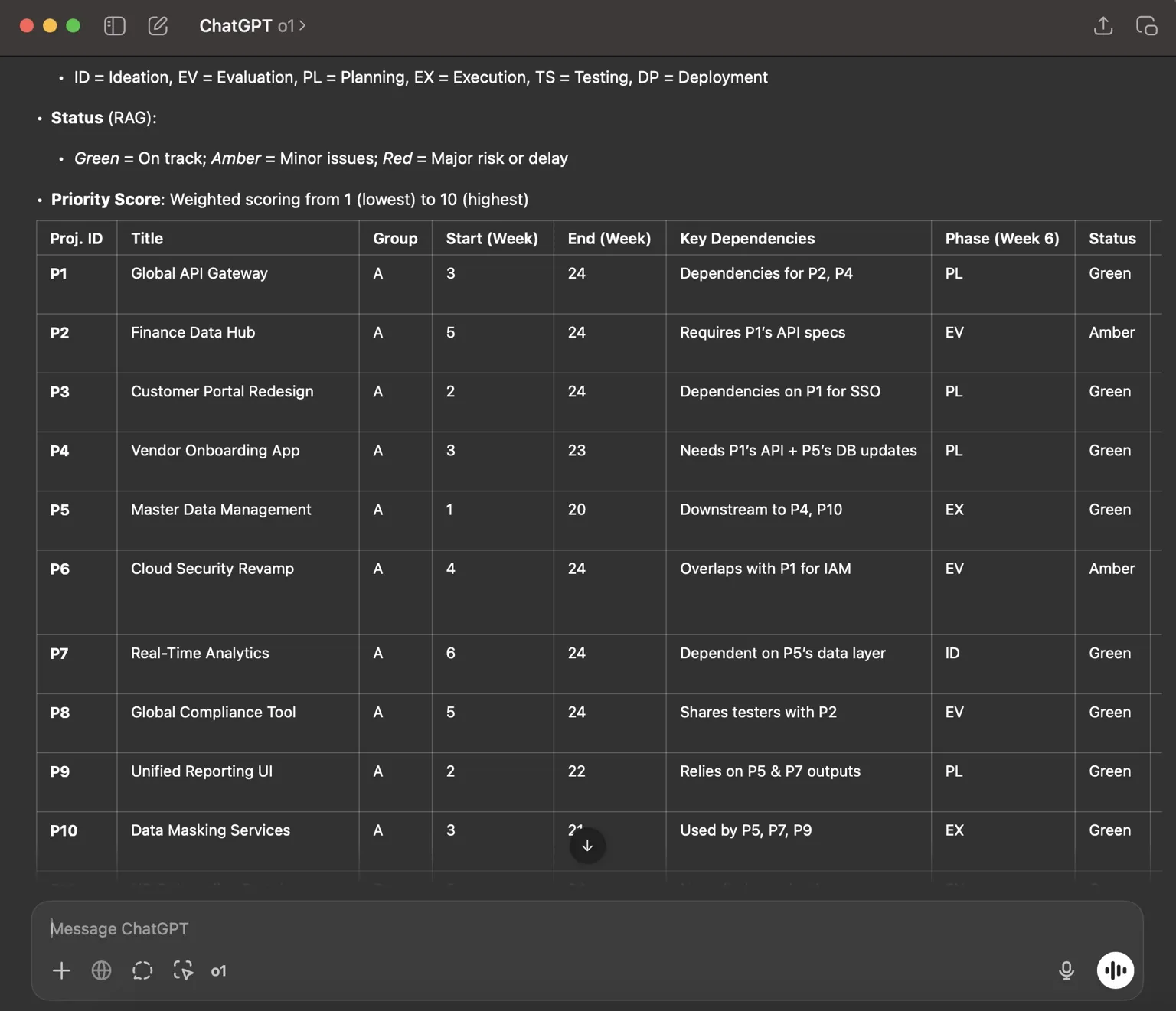Viewport: 1176px width, 1011px height.
Task: Click the green fullscreen window button
Action: click(x=73, y=25)
